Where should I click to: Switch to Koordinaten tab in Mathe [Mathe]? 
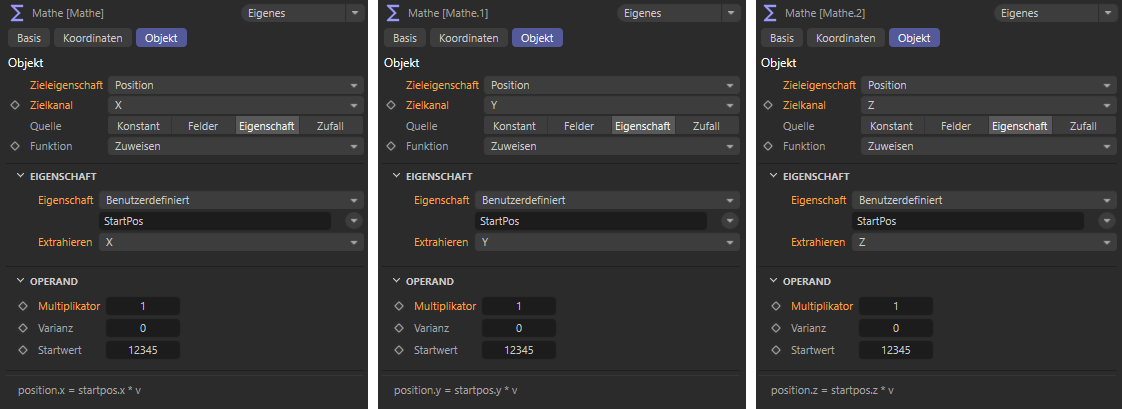coord(92,38)
